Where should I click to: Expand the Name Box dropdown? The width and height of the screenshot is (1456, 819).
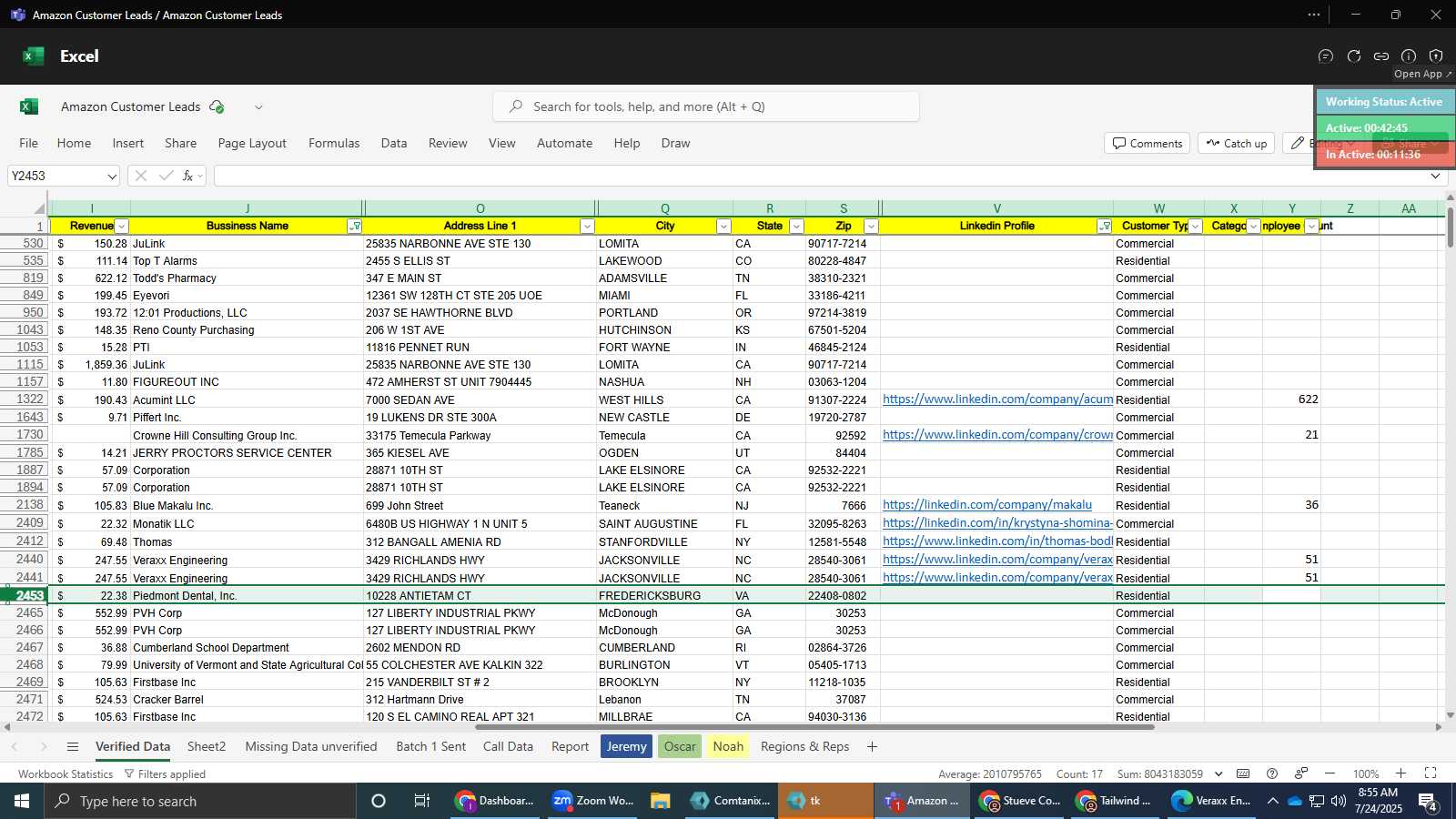(x=112, y=177)
